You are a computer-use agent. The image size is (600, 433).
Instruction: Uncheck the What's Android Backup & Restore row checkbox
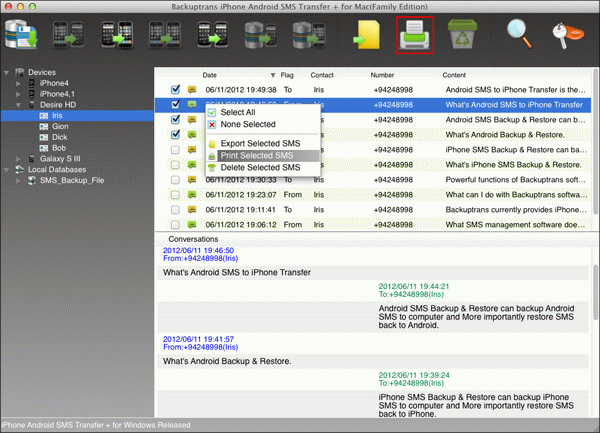click(x=175, y=134)
